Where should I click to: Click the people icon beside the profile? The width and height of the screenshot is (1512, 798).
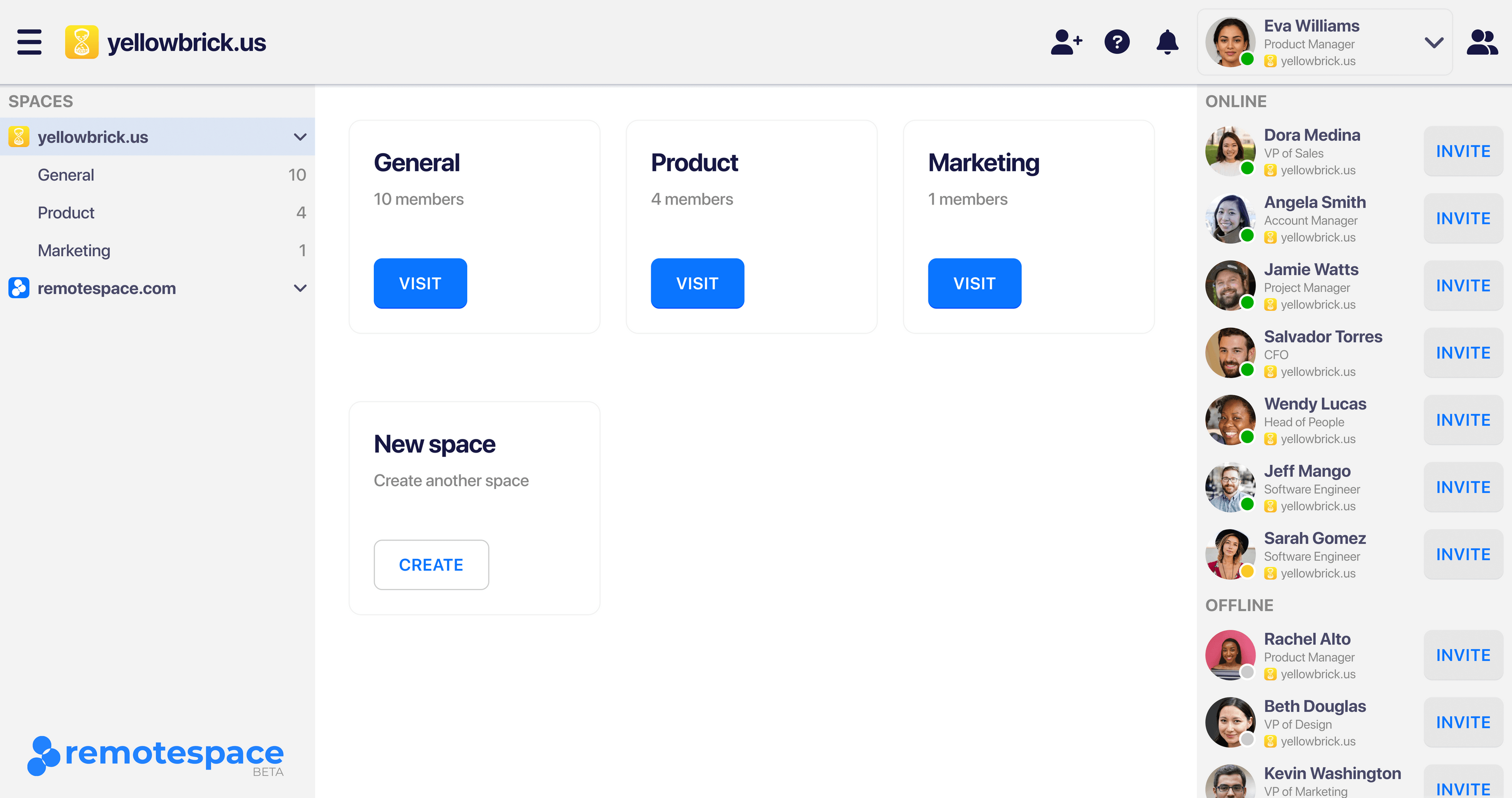[x=1481, y=42]
